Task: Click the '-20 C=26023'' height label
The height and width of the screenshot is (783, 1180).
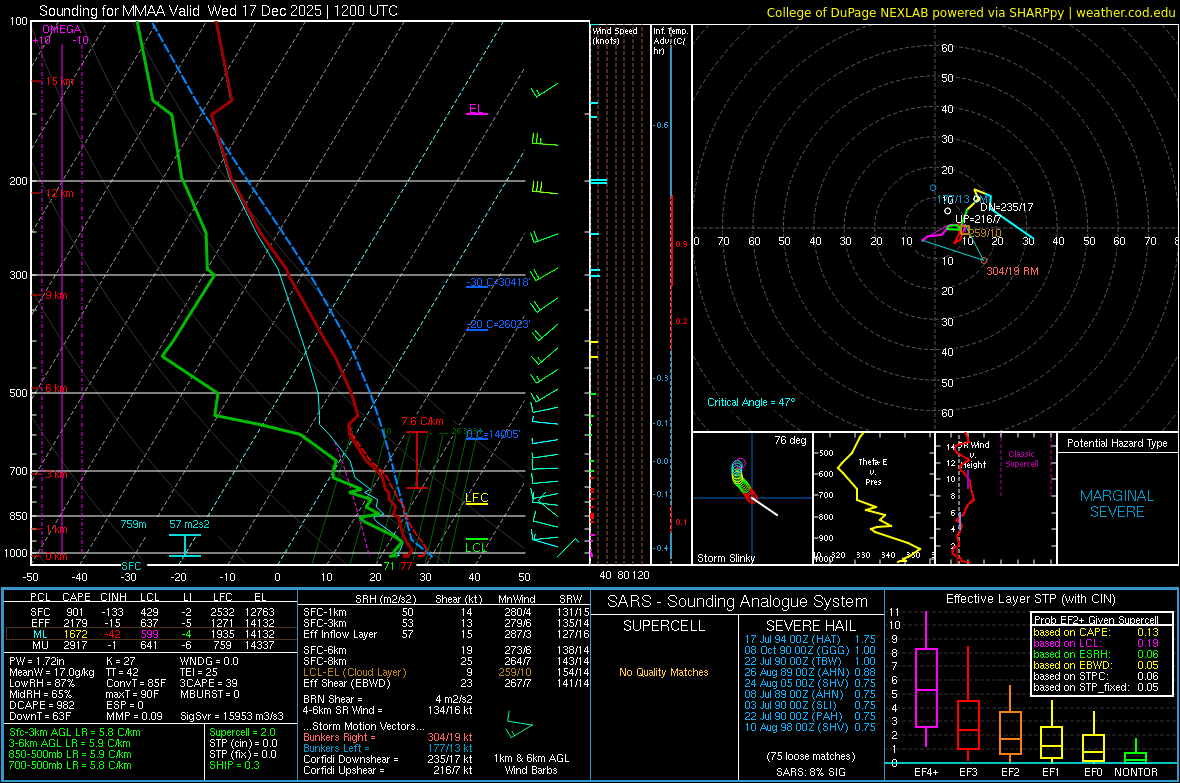Action: [x=498, y=324]
